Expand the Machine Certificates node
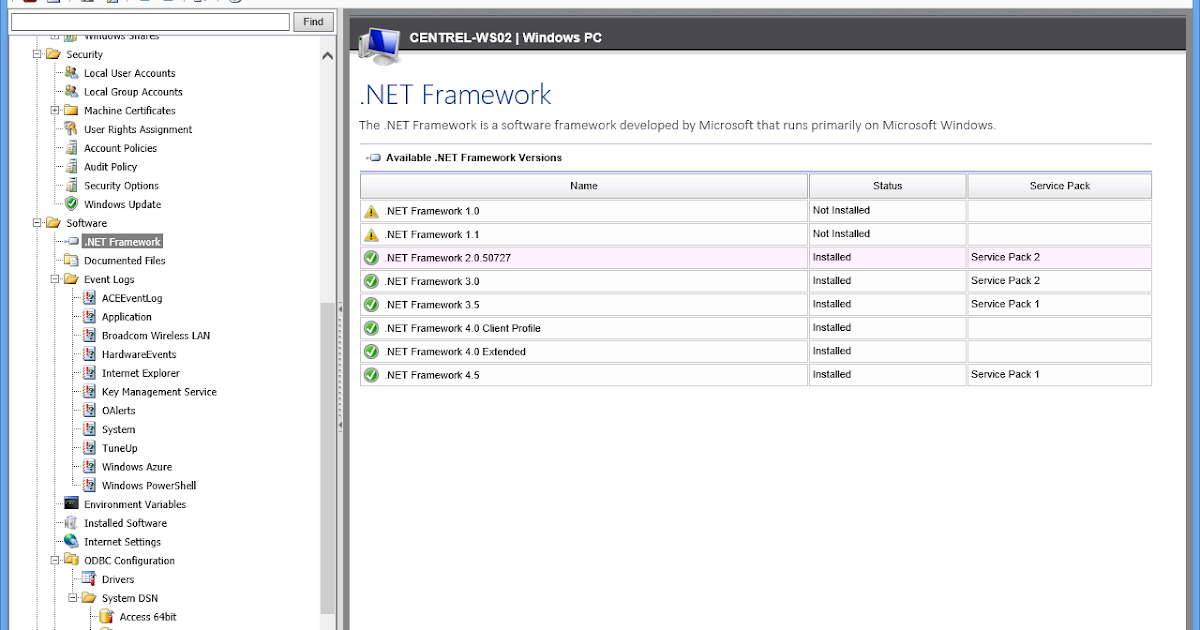This screenshot has height=630, width=1200. point(55,110)
